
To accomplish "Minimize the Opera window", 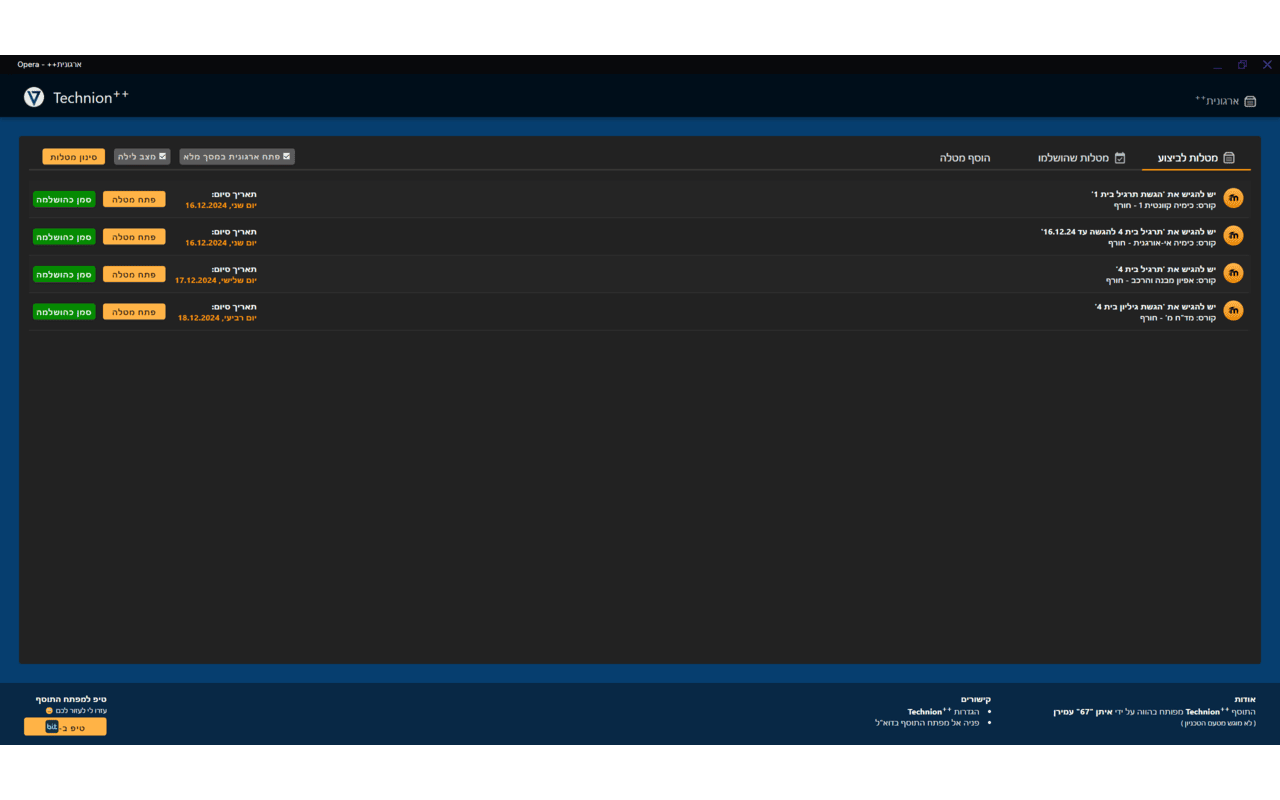I will click(x=1217, y=65).
